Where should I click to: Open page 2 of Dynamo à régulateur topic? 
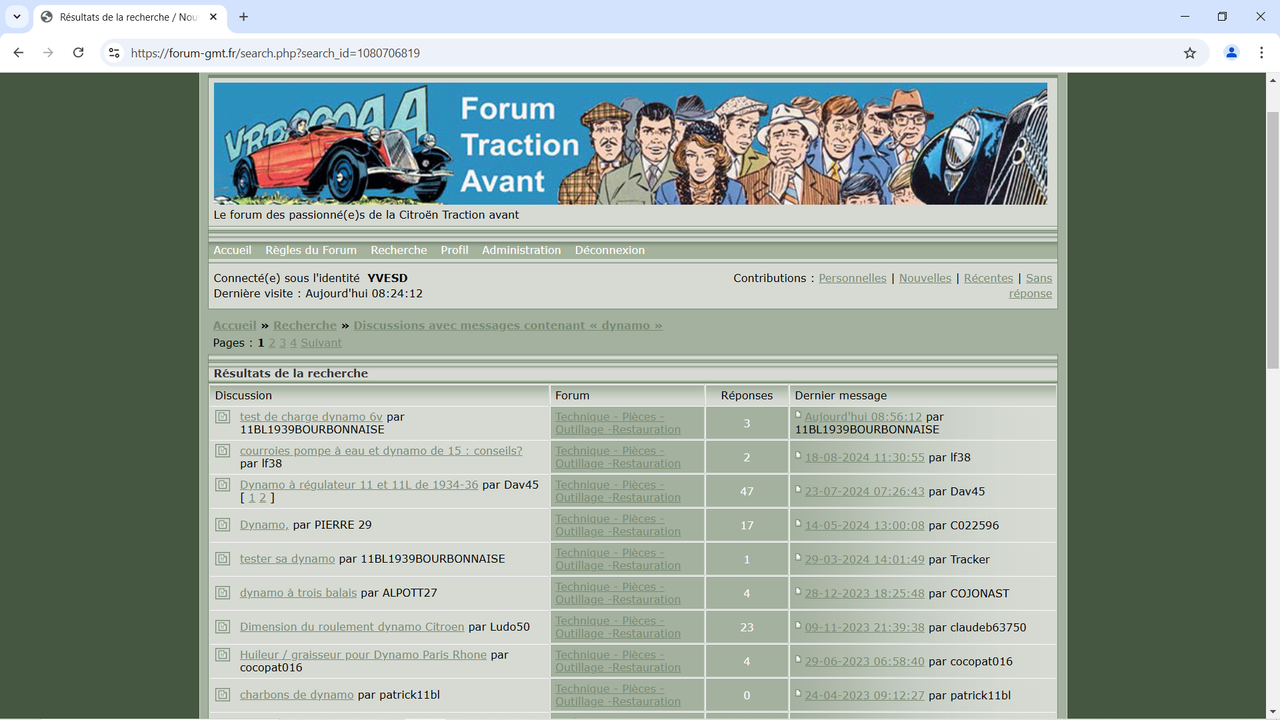coord(263,498)
